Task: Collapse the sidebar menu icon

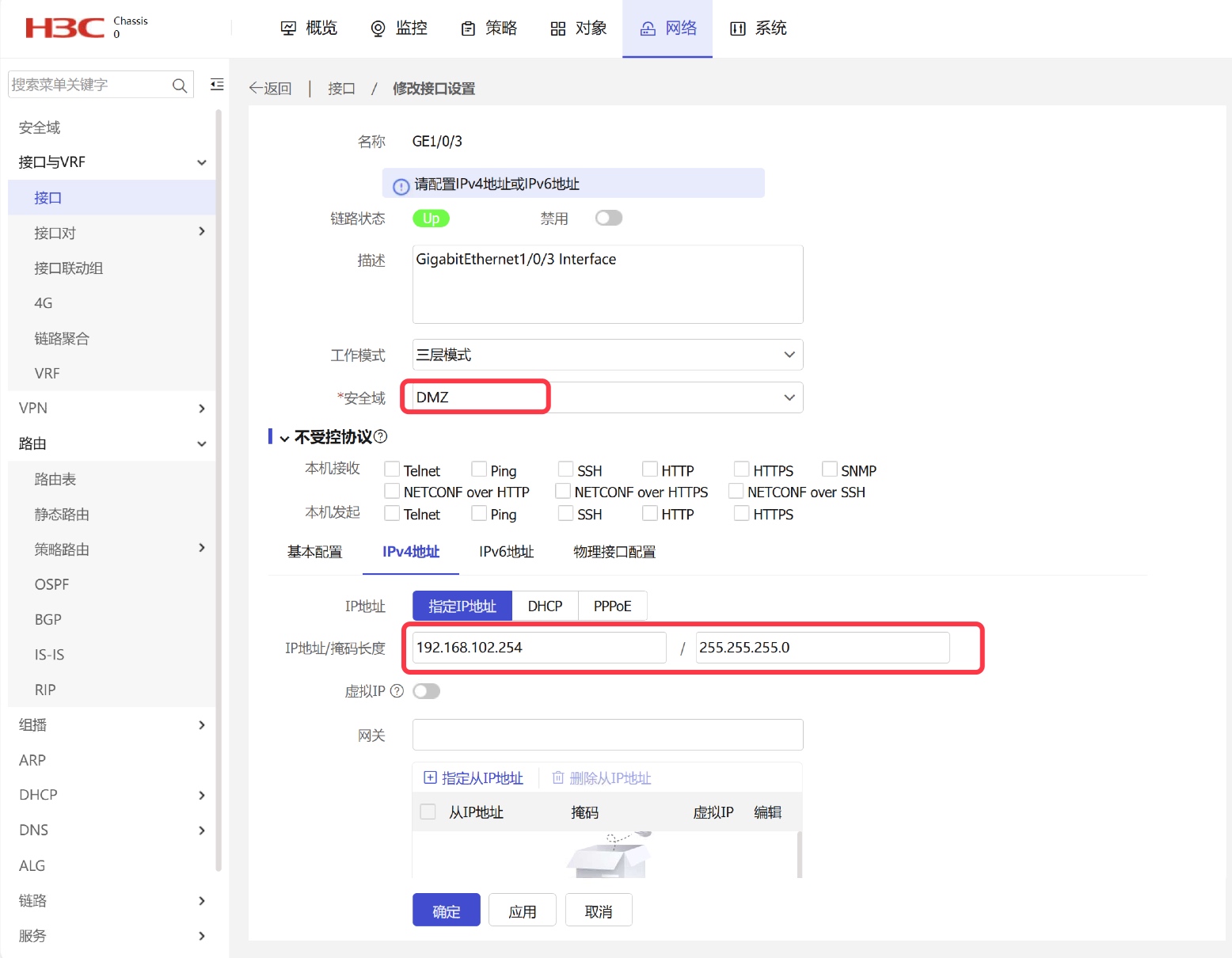Action: point(217,84)
